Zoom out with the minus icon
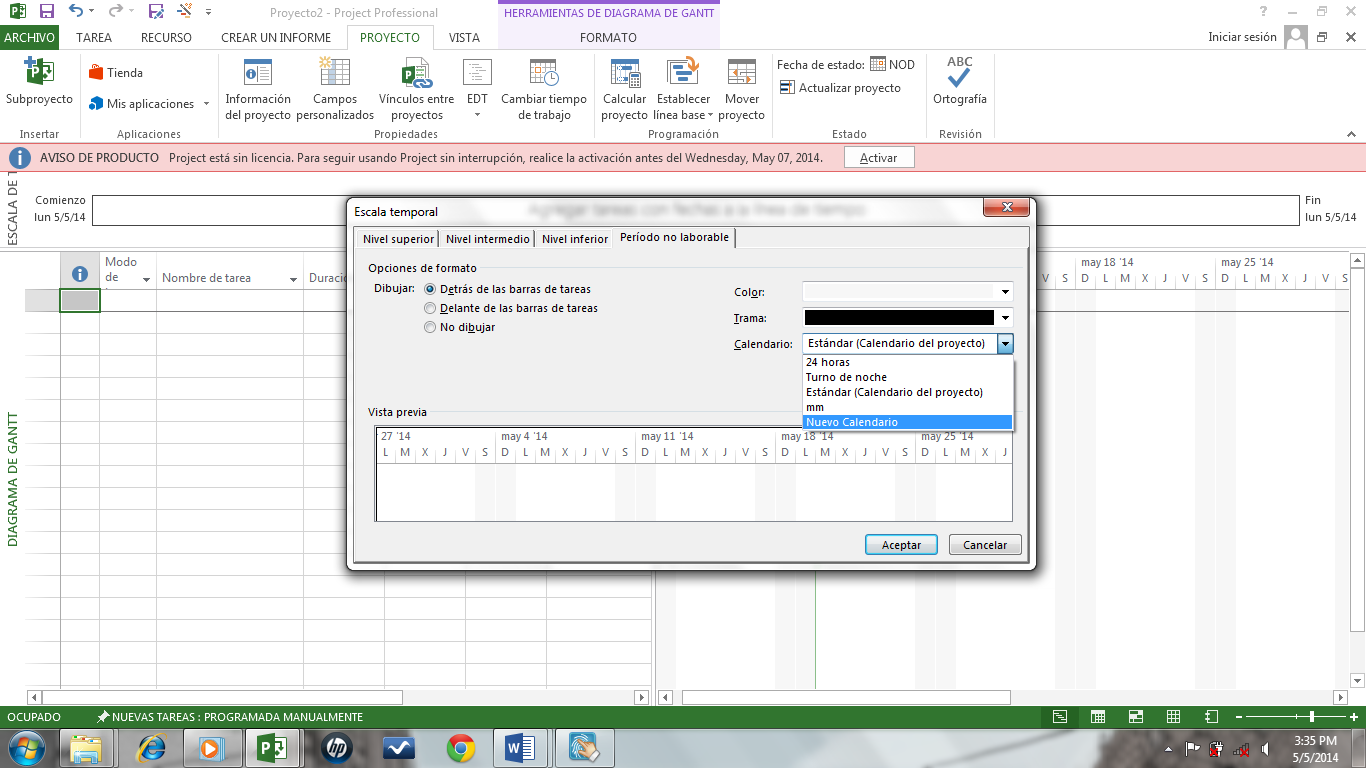This screenshot has height=768, width=1366. click(1239, 717)
